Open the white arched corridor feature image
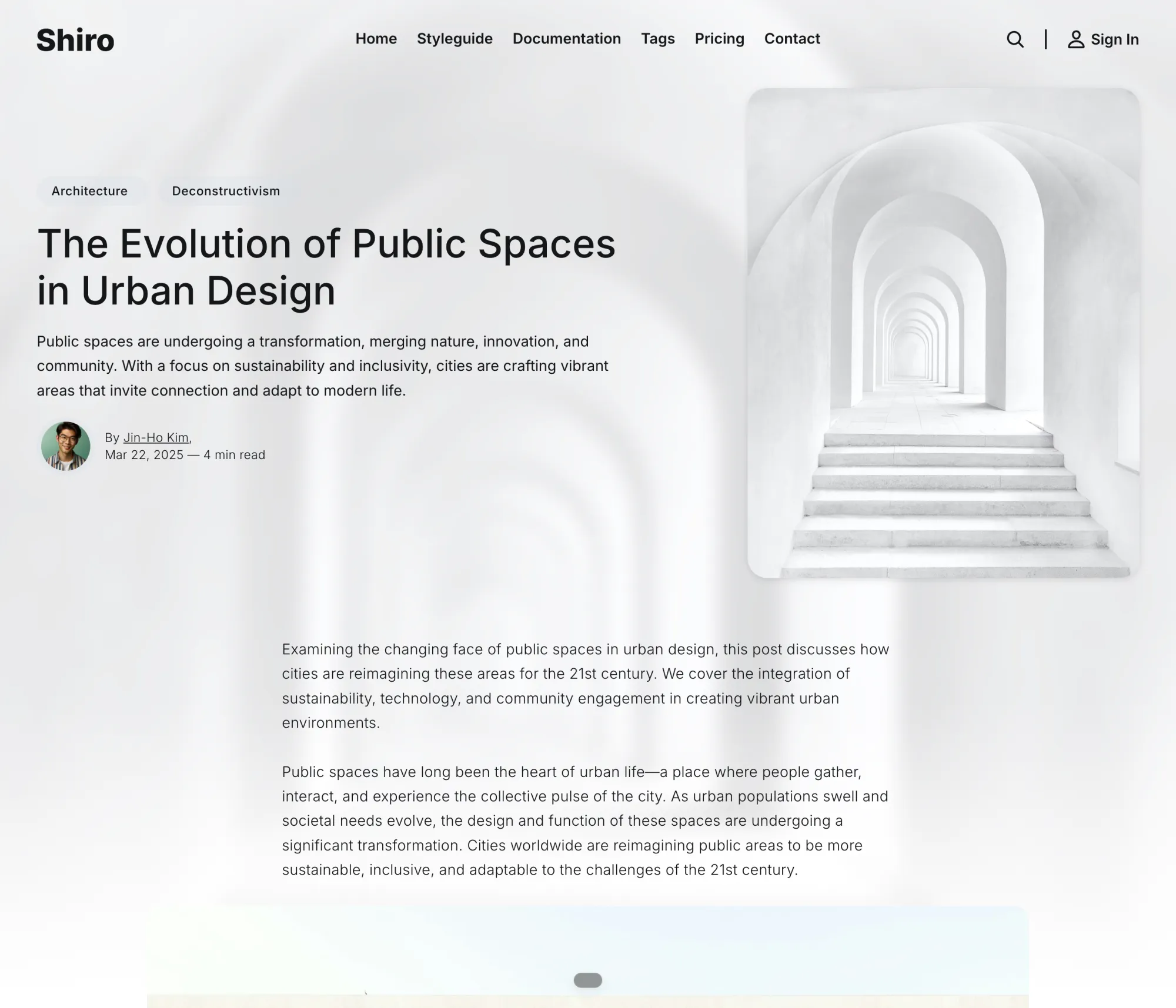Viewport: 1176px width, 1008px height. point(943,333)
